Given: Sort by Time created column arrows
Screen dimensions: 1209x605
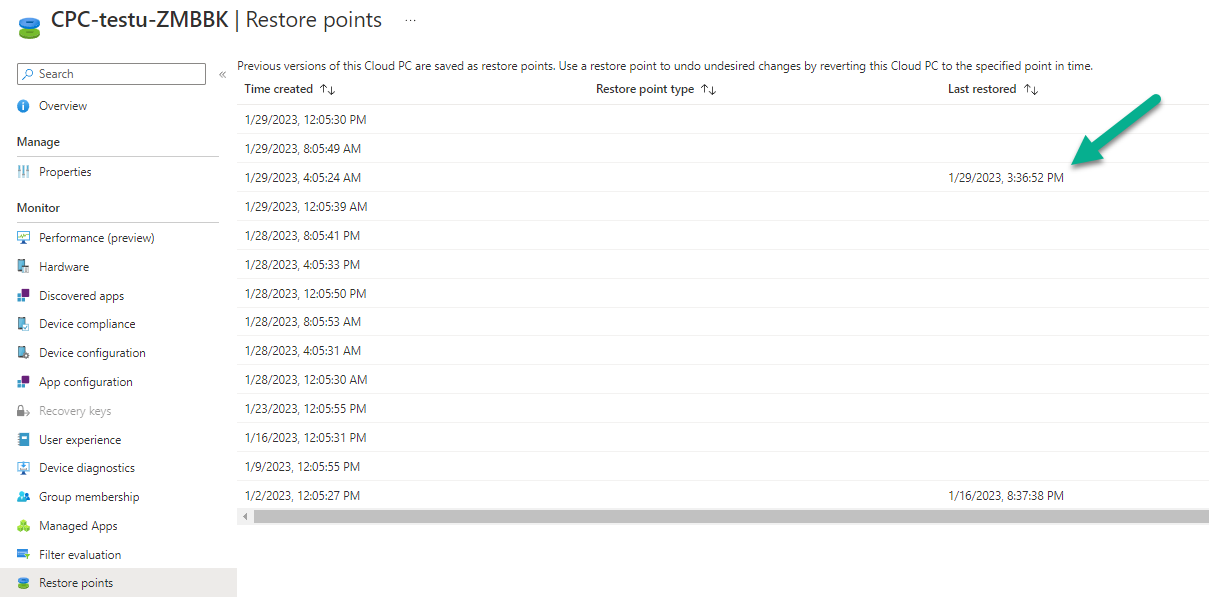Looking at the screenshot, I should (327, 89).
